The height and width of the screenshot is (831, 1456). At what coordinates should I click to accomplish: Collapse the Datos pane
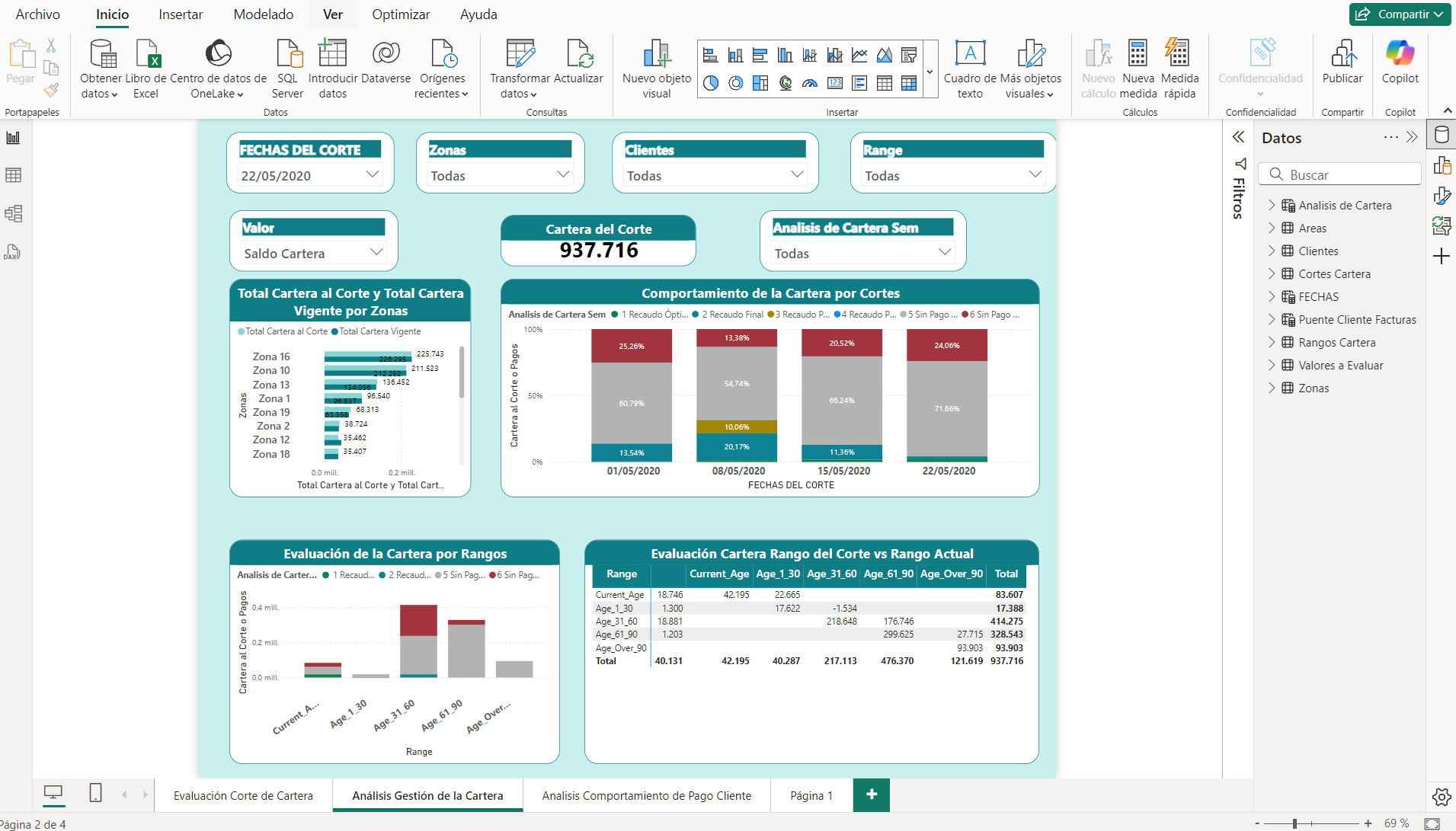click(1412, 137)
